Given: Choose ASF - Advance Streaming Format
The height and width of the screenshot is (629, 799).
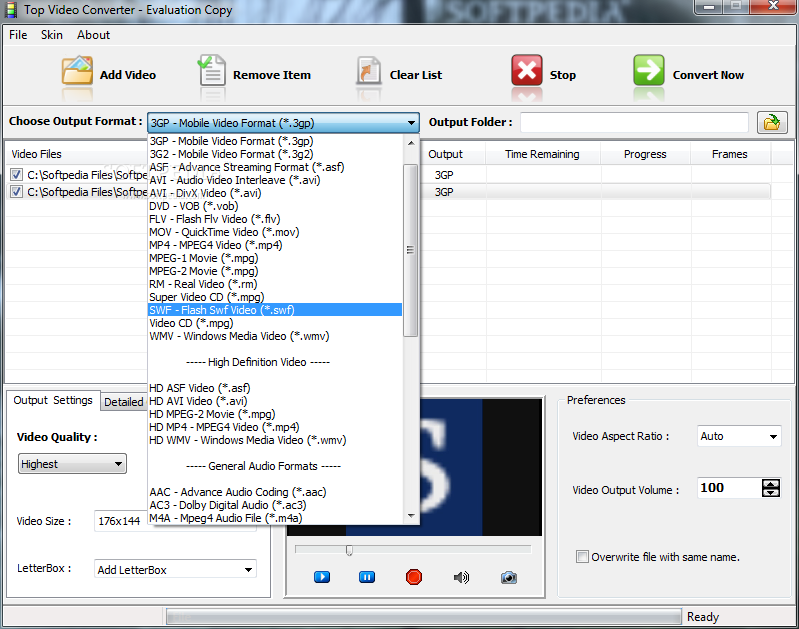Looking at the screenshot, I should [275, 167].
